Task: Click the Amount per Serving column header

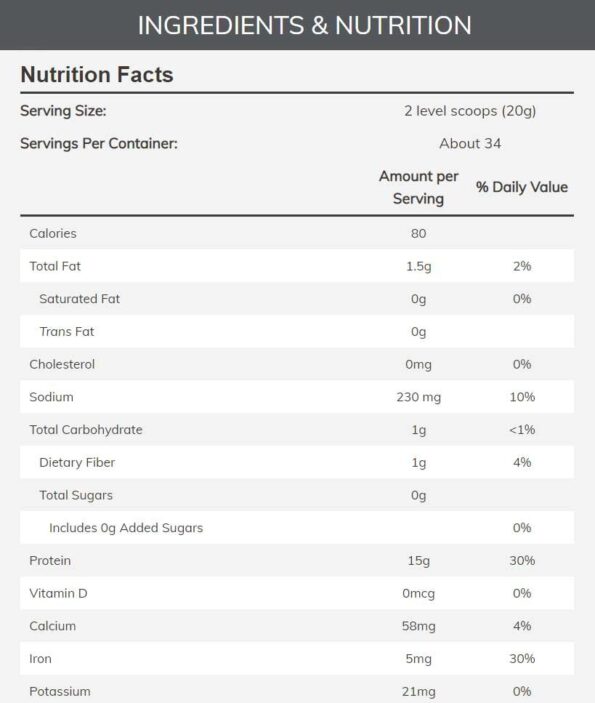Action: [x=418, y=187]
